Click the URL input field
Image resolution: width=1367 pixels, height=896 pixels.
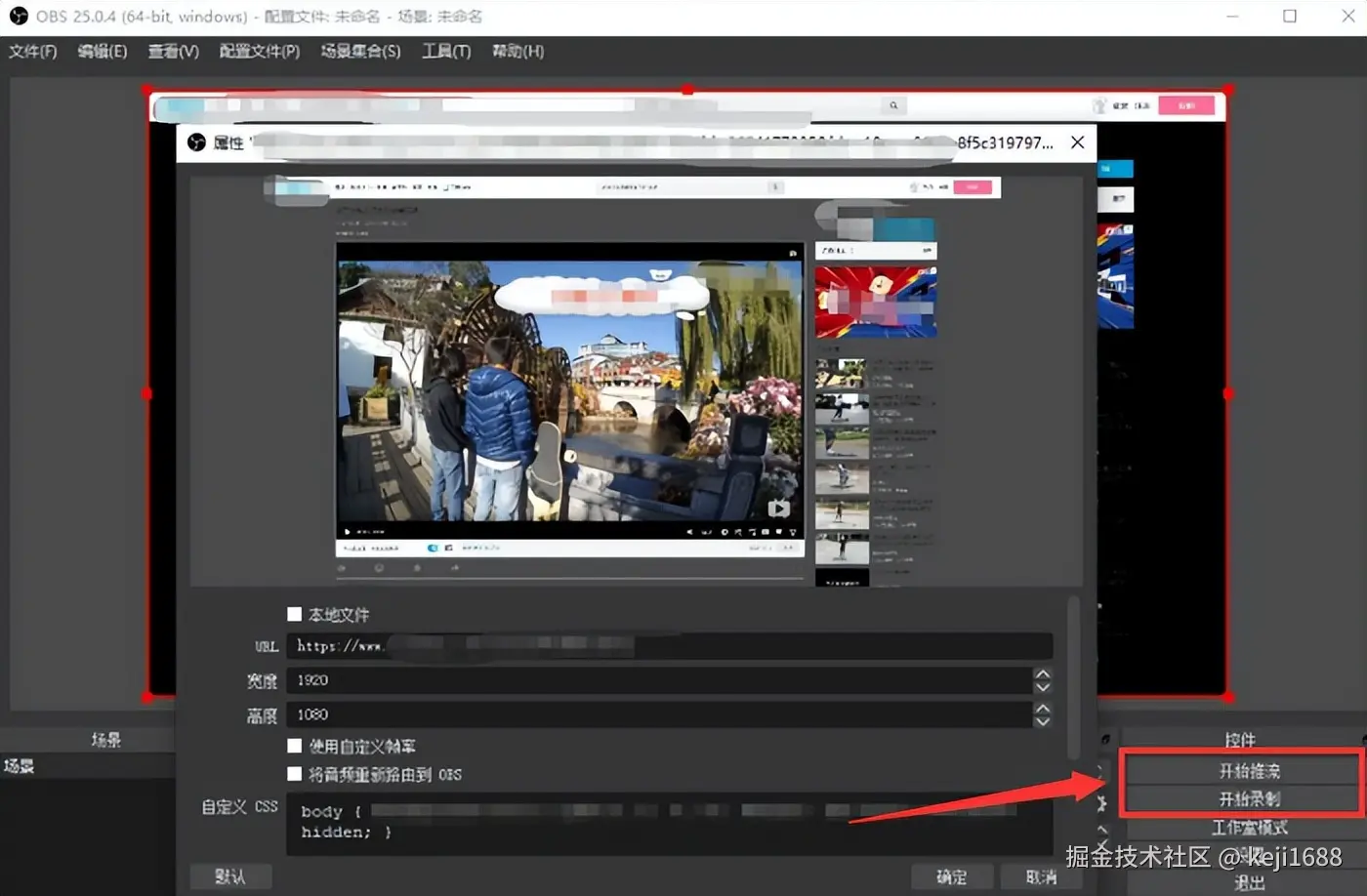669,646
